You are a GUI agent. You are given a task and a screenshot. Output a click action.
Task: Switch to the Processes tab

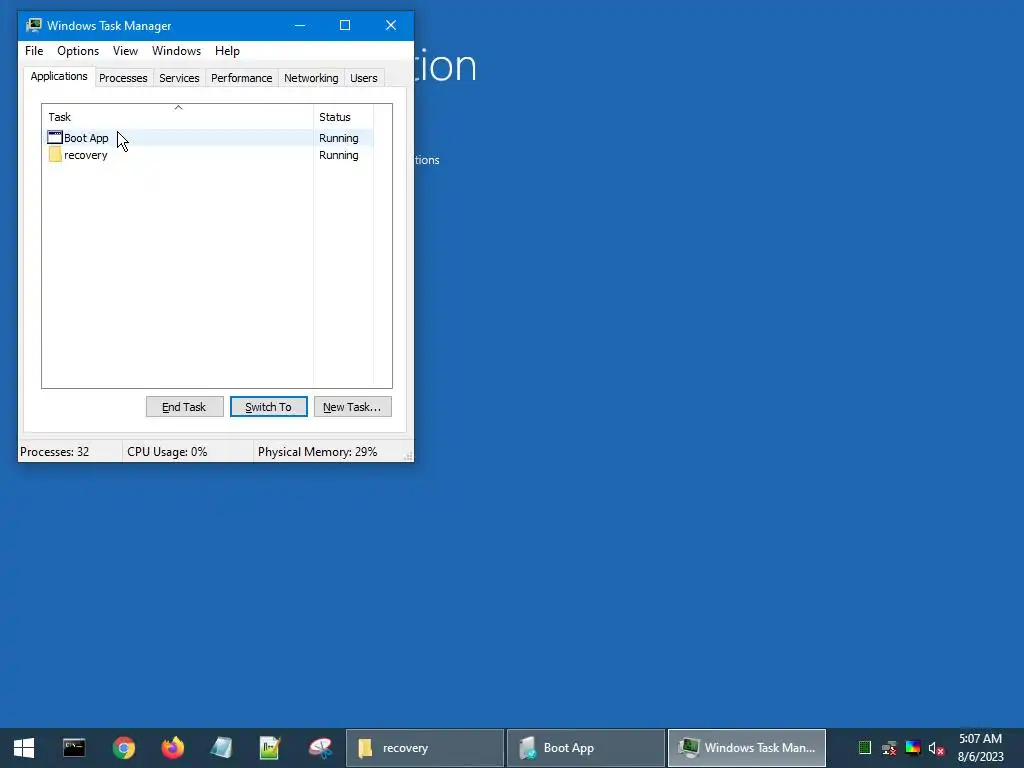123,78
